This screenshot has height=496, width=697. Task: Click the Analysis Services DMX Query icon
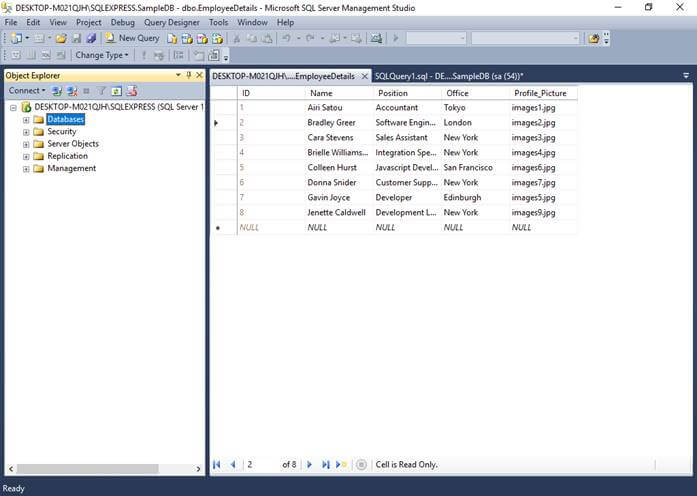pos(202,39)
